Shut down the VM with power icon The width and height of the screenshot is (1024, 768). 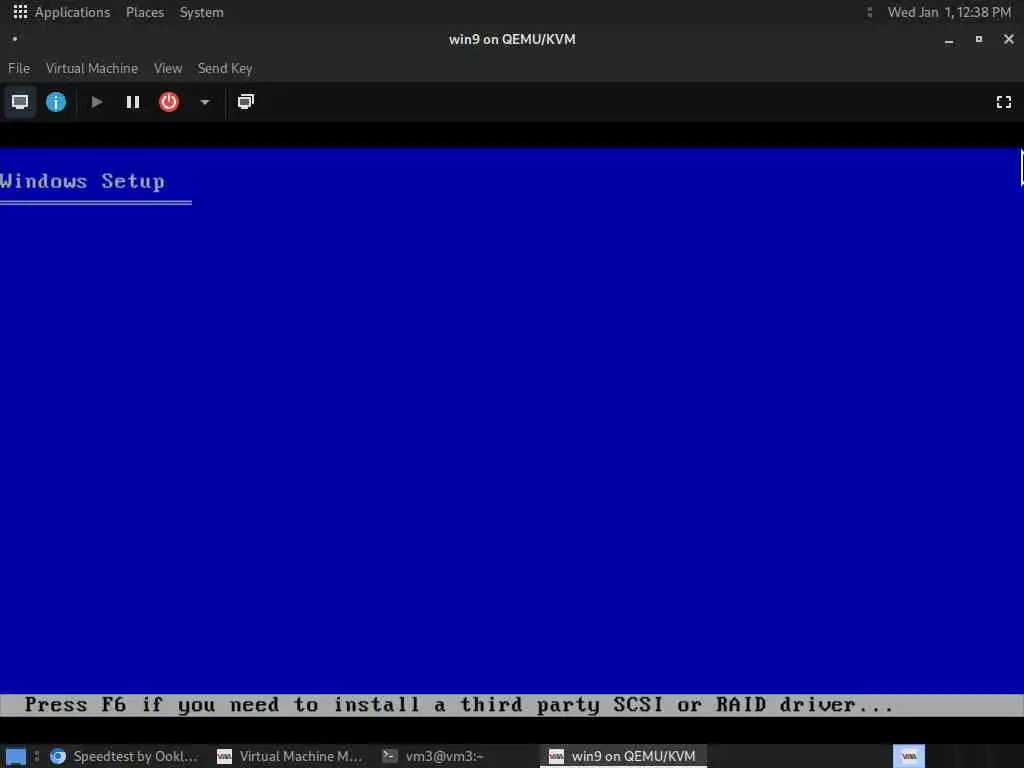(x=168, y=102)
